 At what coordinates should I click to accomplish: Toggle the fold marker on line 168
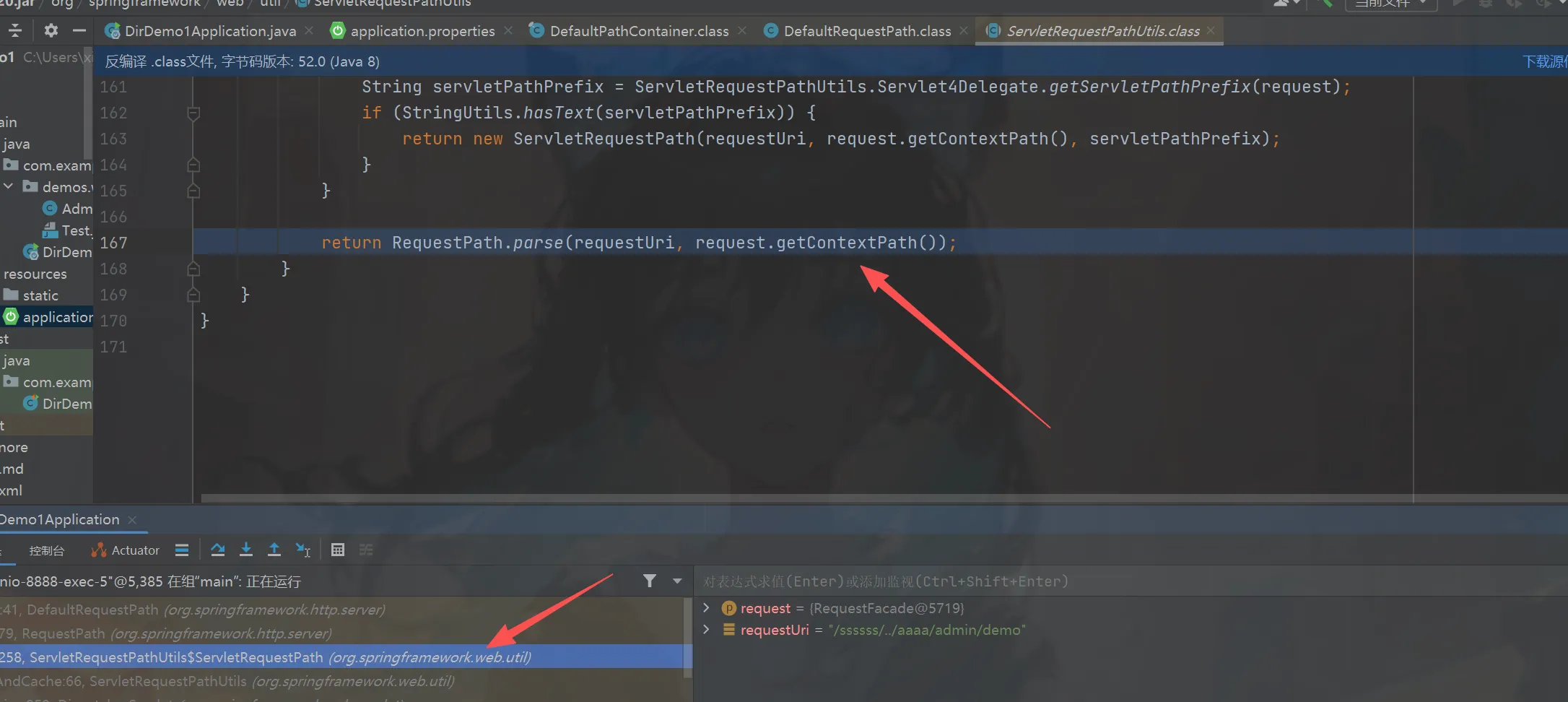(193, 269)
